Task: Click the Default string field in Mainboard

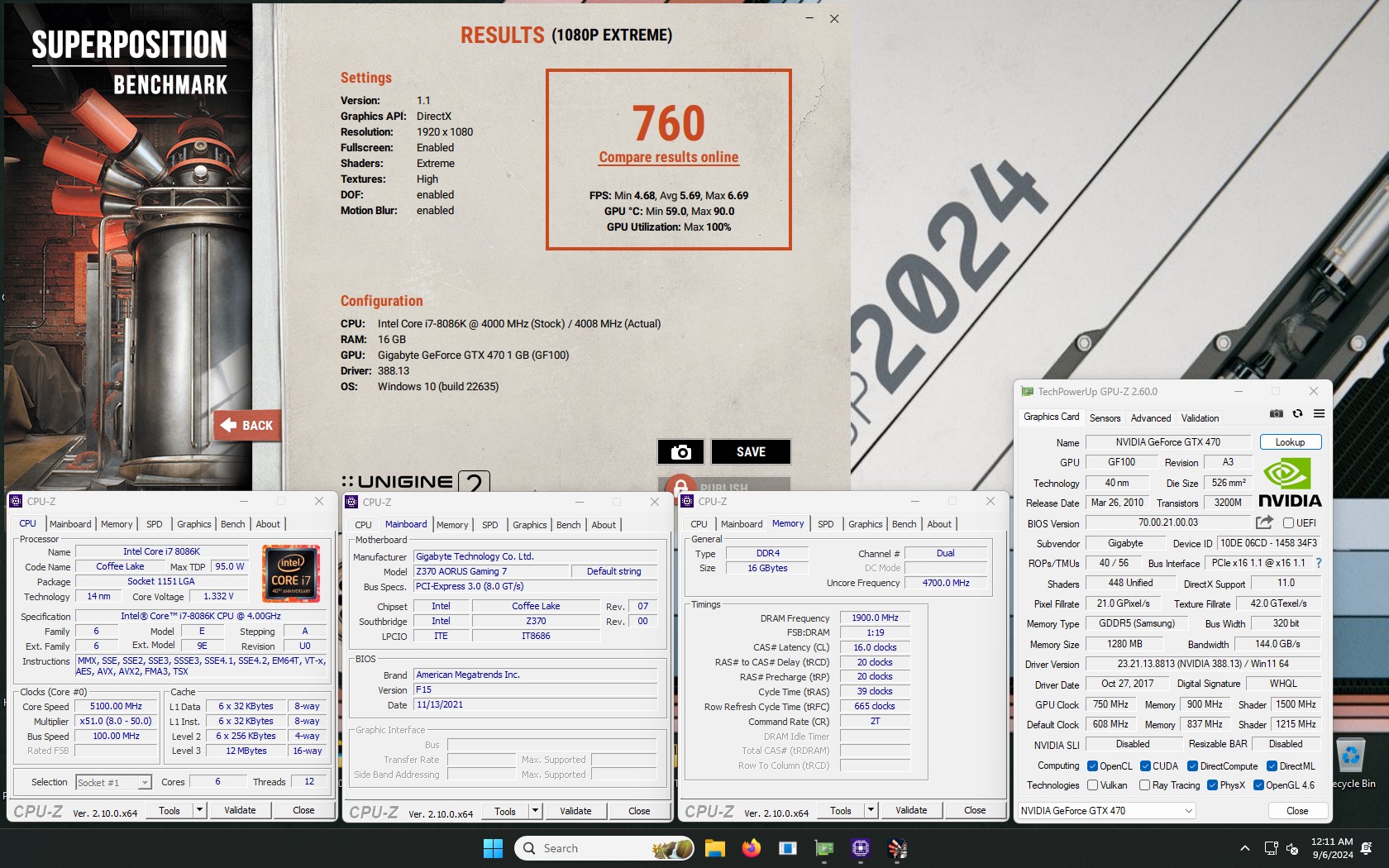Action: point(613,571)
